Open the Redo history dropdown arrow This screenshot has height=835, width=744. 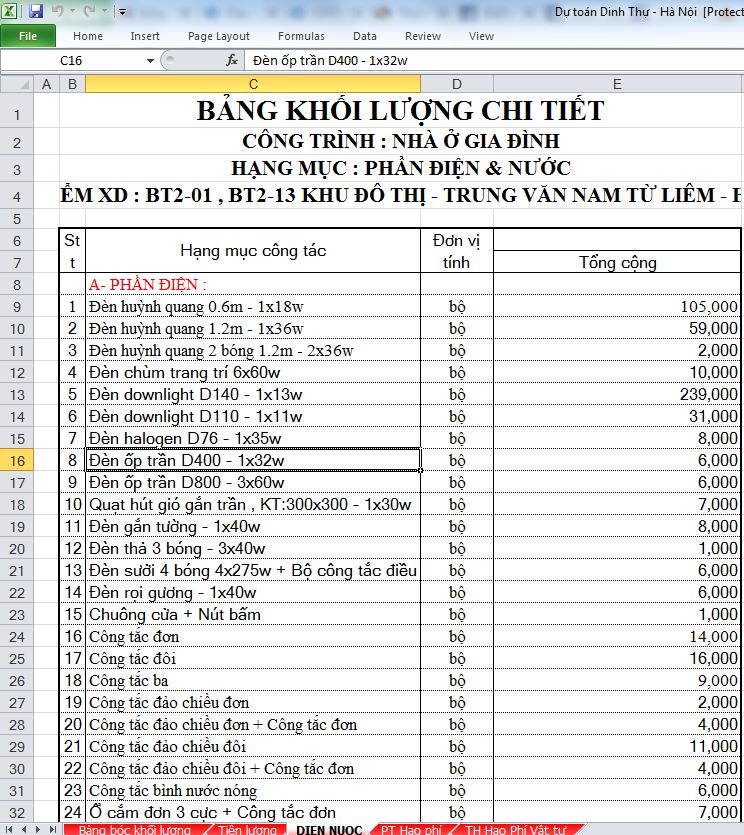pos(104,11)
